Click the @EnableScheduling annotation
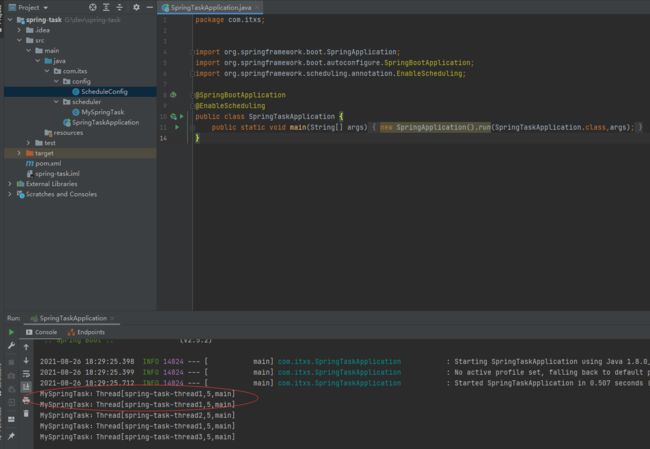Viewport: 650px width, 449px height. click(230, 106)
